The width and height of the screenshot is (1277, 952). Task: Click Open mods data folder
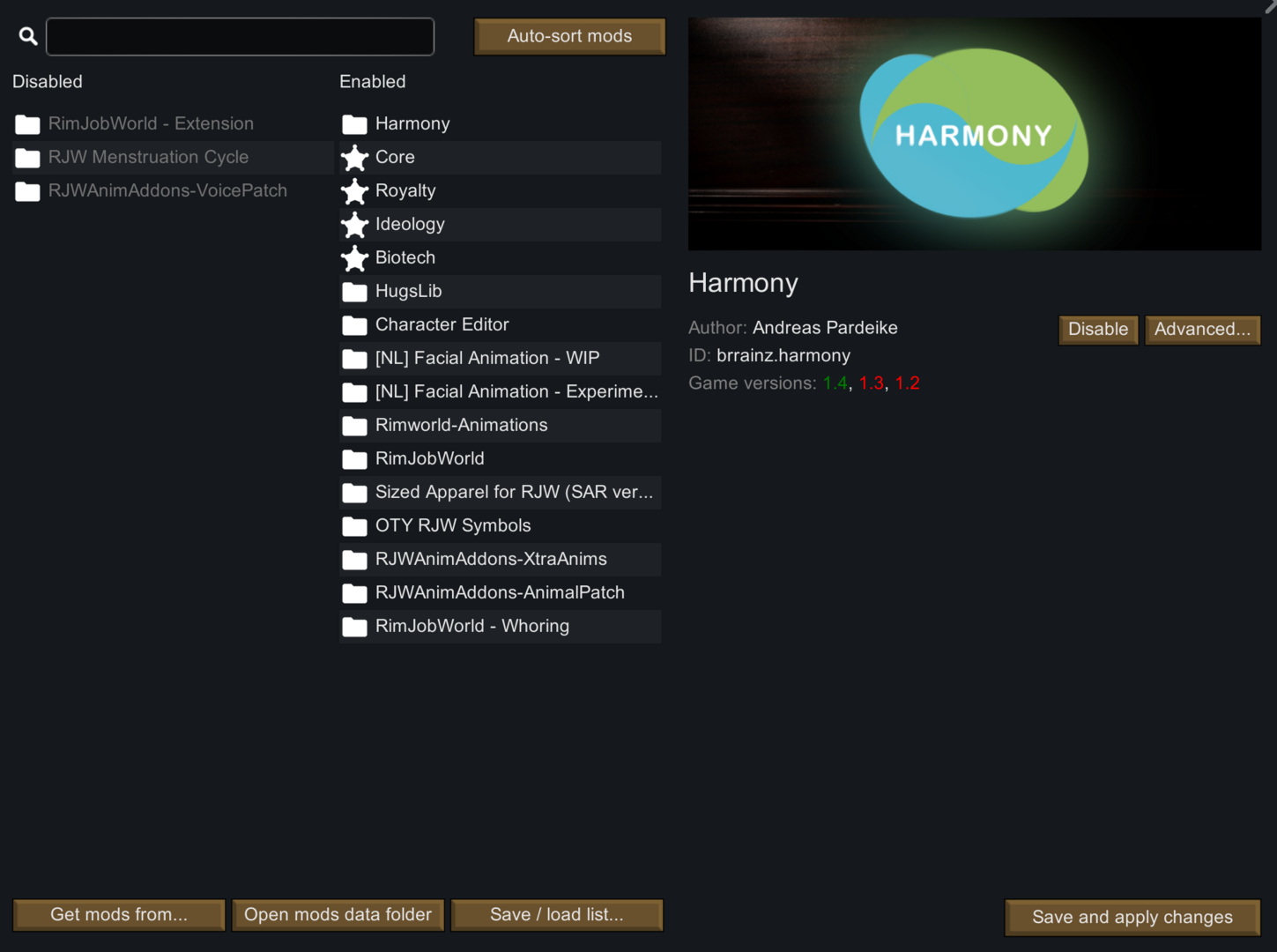pyautogui.click(x=337, y=914)
